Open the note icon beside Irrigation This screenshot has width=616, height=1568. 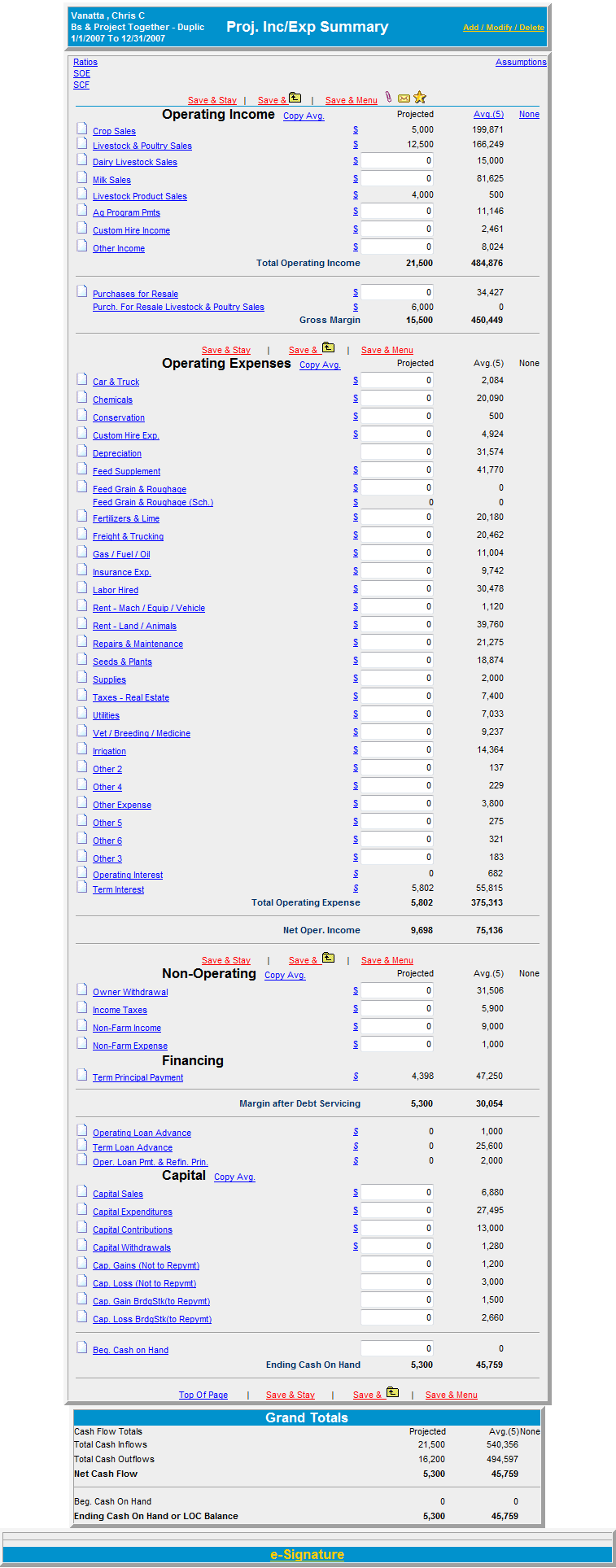click(x=82, y=749)
